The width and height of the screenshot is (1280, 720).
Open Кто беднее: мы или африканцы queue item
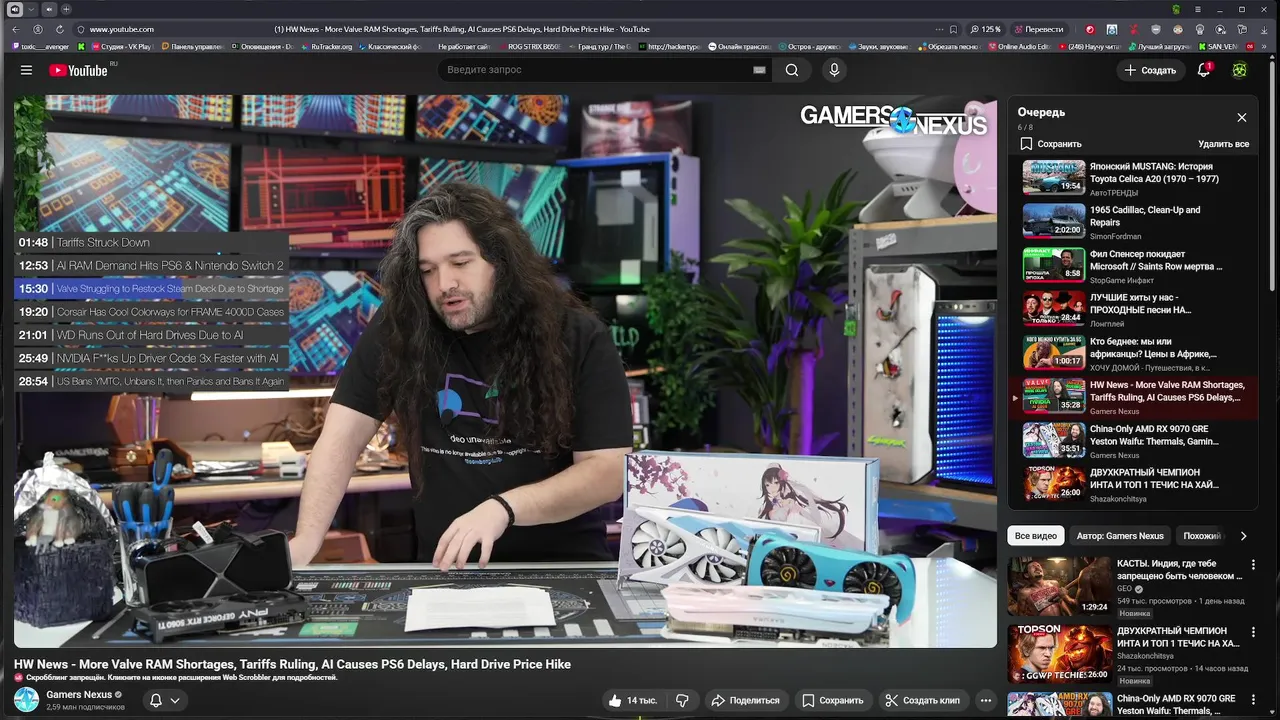(x=1132, y=353)
